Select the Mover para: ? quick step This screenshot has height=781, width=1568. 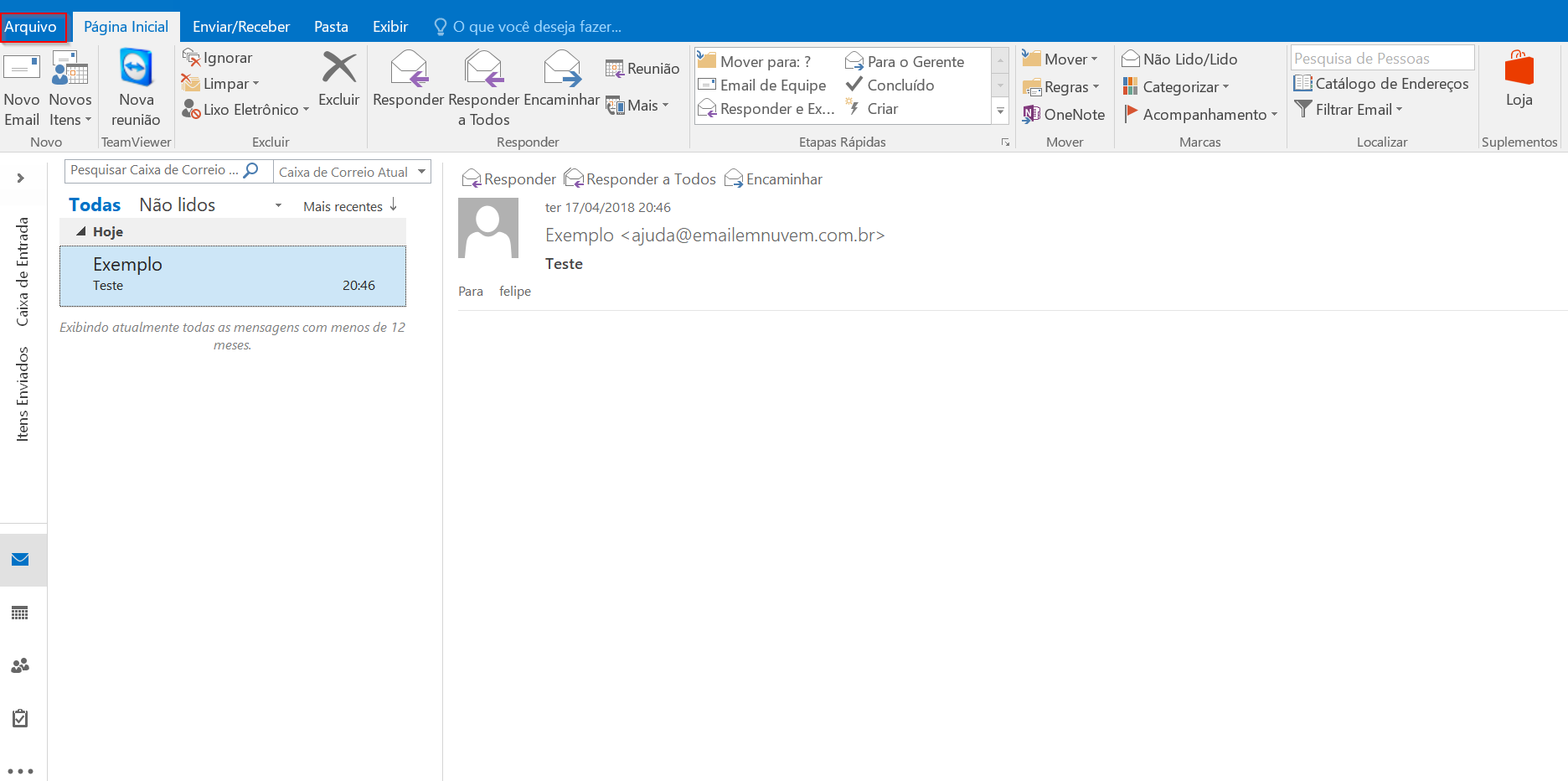pyautogui.click(x=754, y=61)
